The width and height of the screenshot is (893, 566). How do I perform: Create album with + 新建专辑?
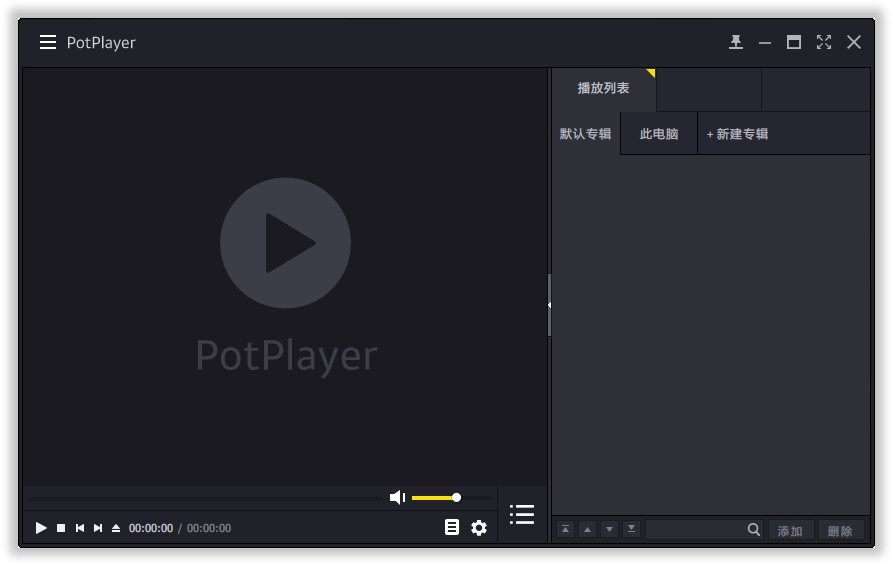tap(737, 134)
